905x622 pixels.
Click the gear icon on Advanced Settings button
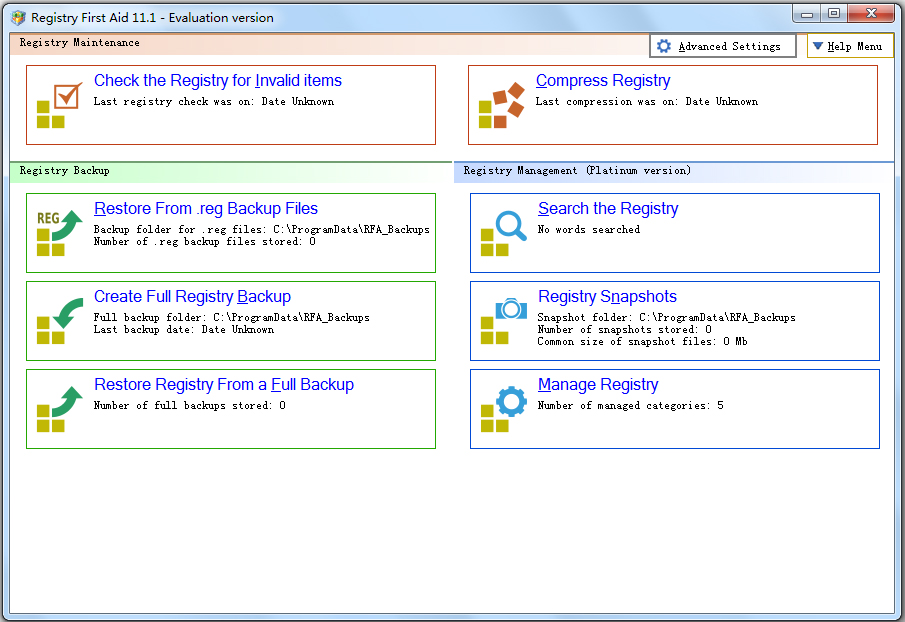click(x=662, y=45)
